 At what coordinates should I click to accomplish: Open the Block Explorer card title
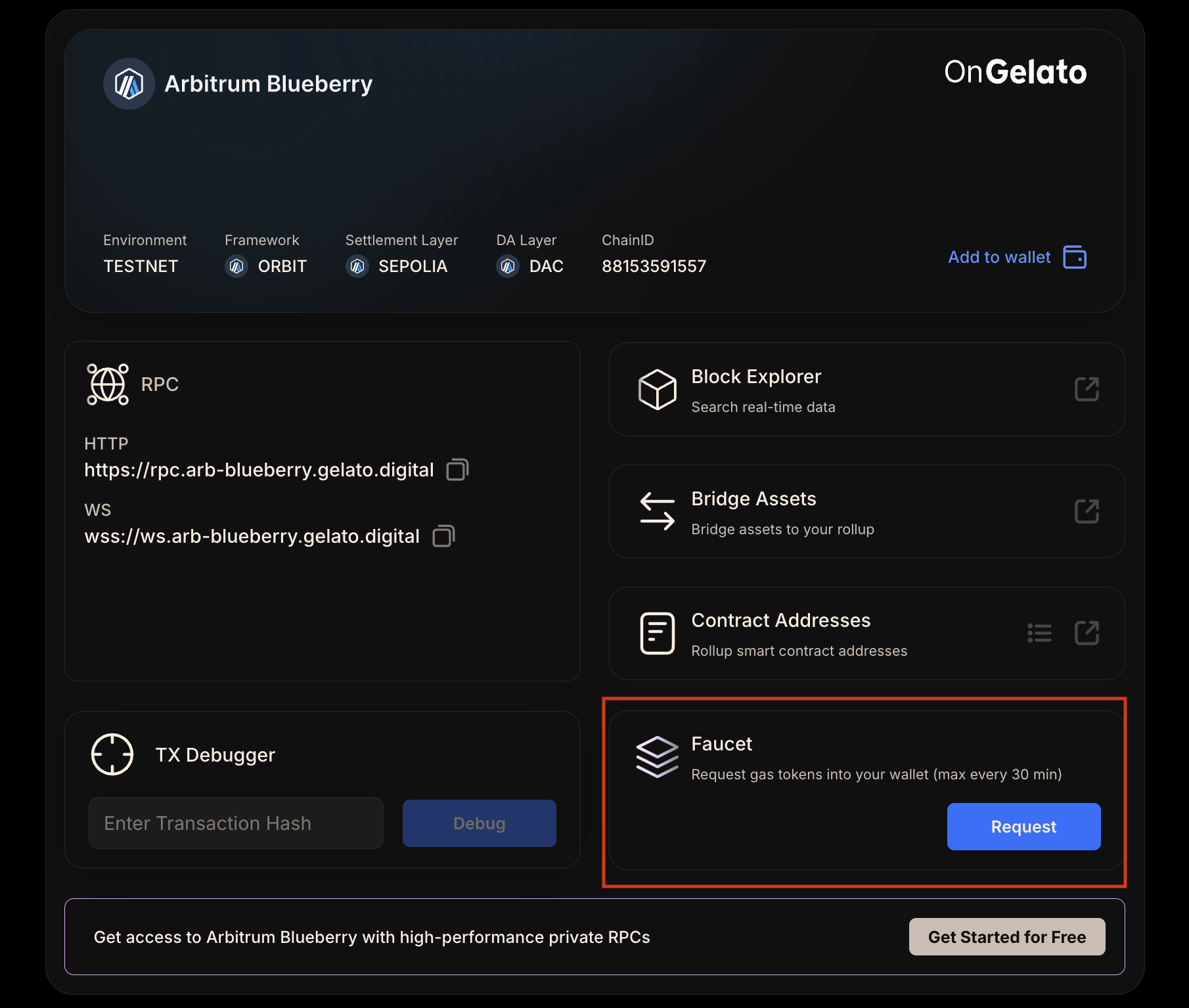(x=756, y=377)
